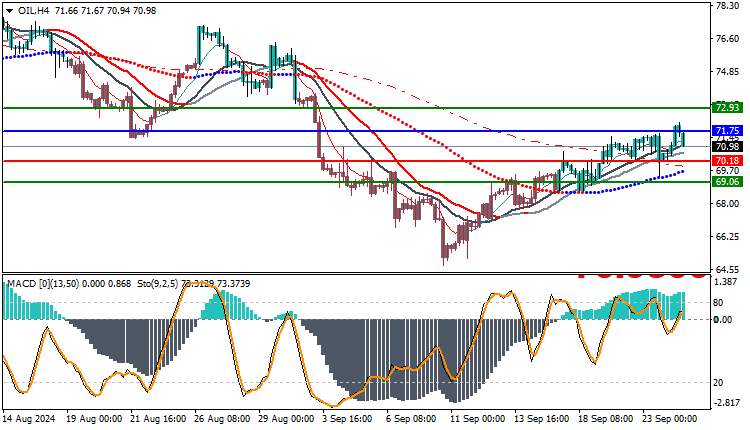
Task: Click the 68.00 price scale value
Action: point(728,204)
